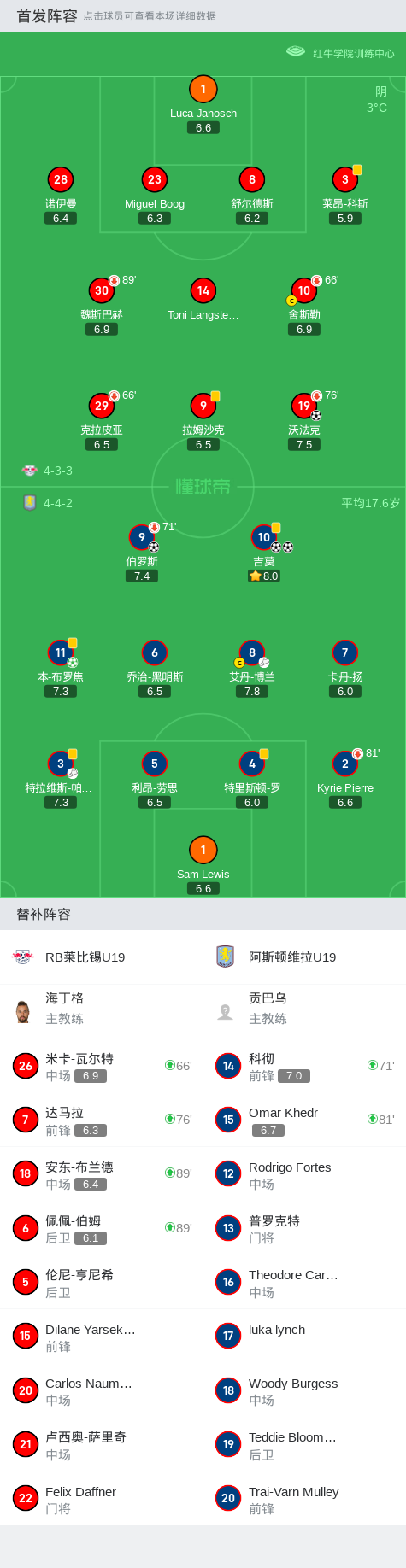Open goalkeeper Luca Janosch's number 1 badge
The height and width of the screenshot is (1568, 406).
pos(203,89)
